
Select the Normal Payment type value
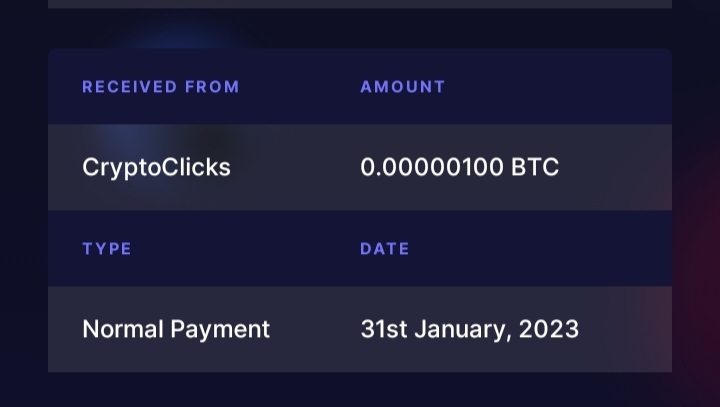click(x=176, y=330)
